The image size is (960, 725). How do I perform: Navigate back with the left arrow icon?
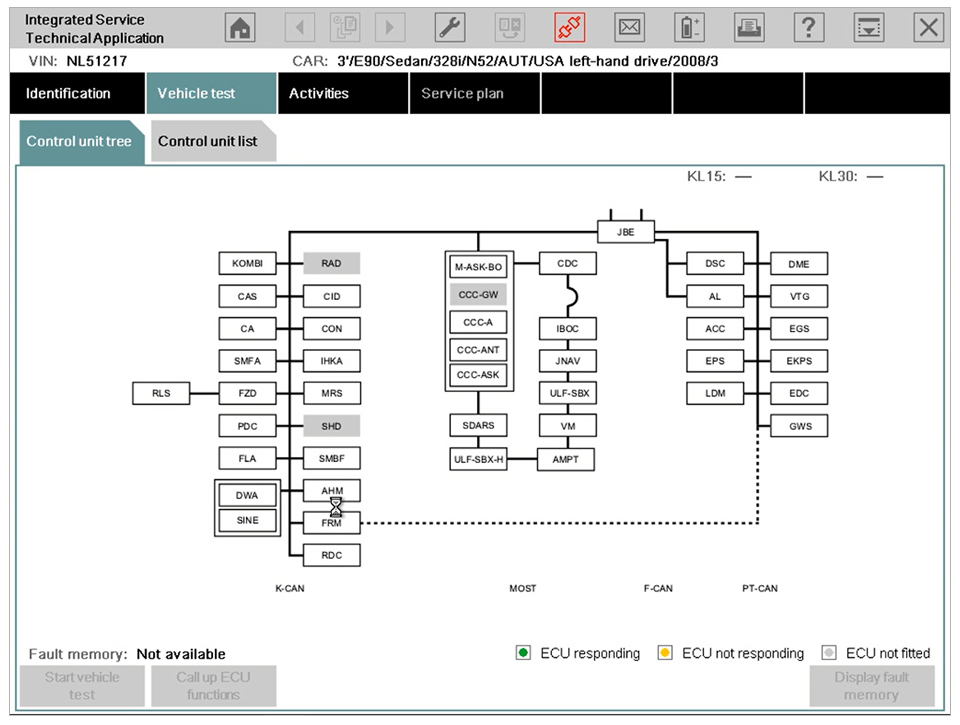pyautogui.click(x=300, y=28)
